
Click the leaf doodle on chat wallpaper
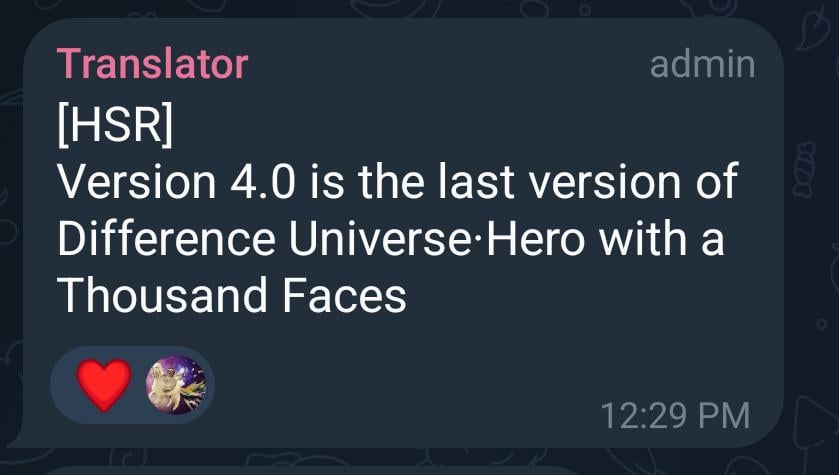812,29
